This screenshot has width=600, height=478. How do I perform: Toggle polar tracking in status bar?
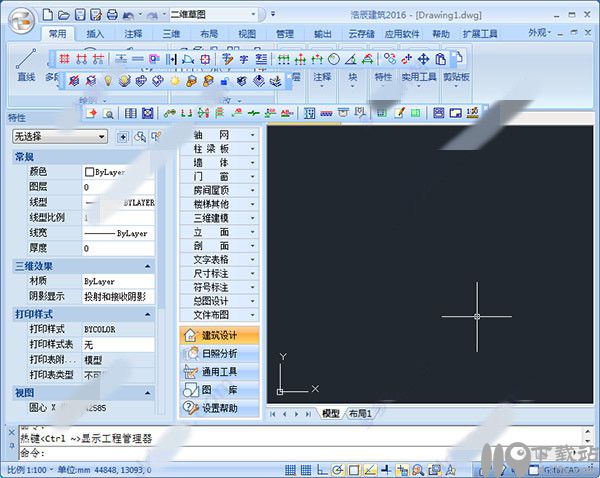338,470
